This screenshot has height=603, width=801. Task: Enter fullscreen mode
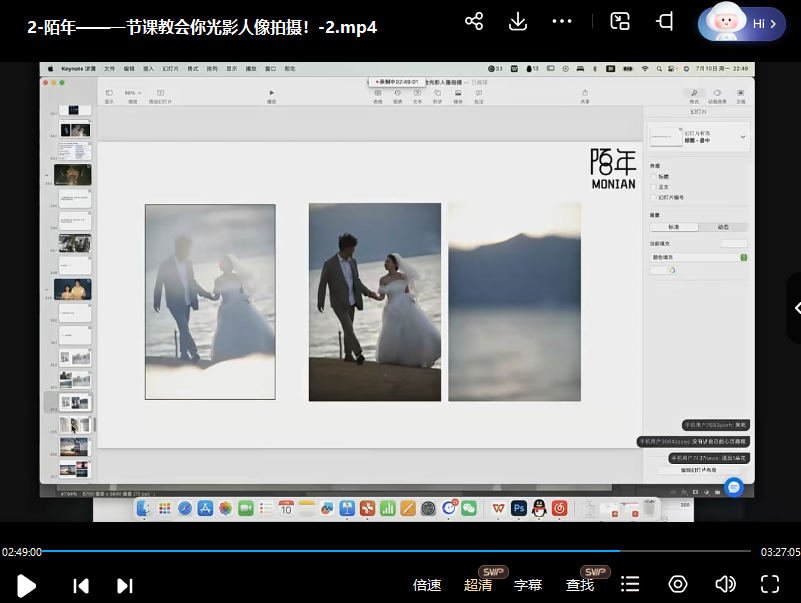tap(770, 584)
